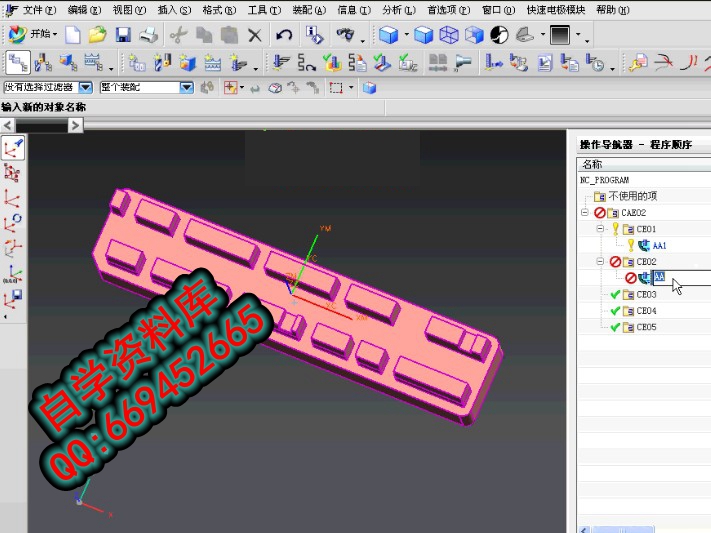Viewport: 711px width, 533px height.
Task: Collapse the CE01 tree node
Action: click(x=602, y=229)
